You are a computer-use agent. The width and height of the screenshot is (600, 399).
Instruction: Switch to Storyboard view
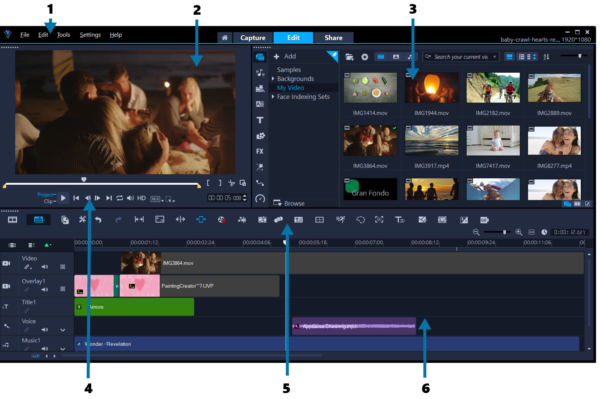13,220
